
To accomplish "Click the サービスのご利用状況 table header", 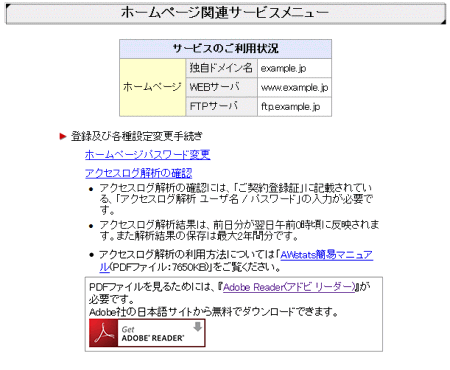I will (x=225, y=49).
